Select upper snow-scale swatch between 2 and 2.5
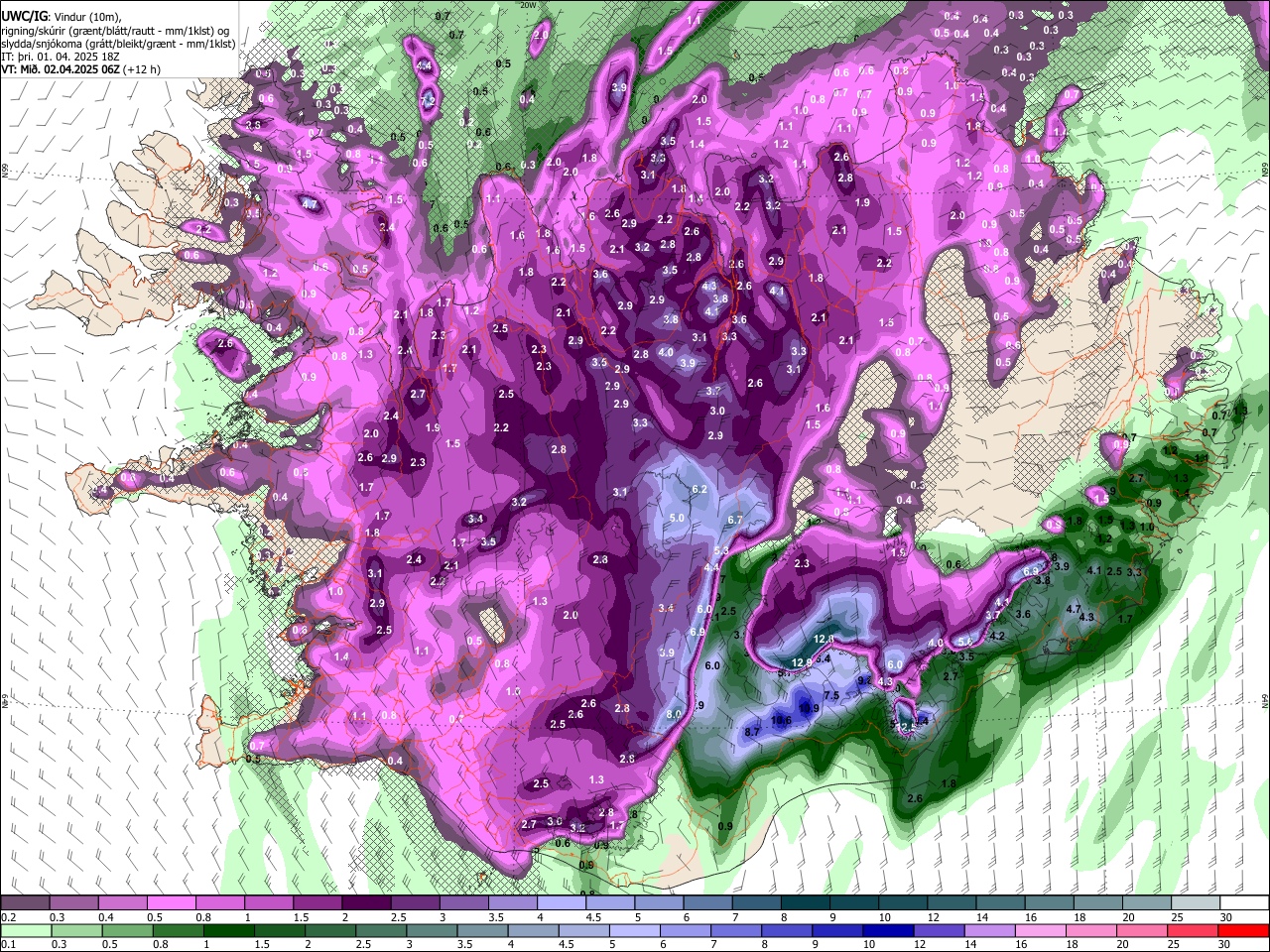Image resolution: width=1270 pixels, height=952 pixels. click(366, 902)
